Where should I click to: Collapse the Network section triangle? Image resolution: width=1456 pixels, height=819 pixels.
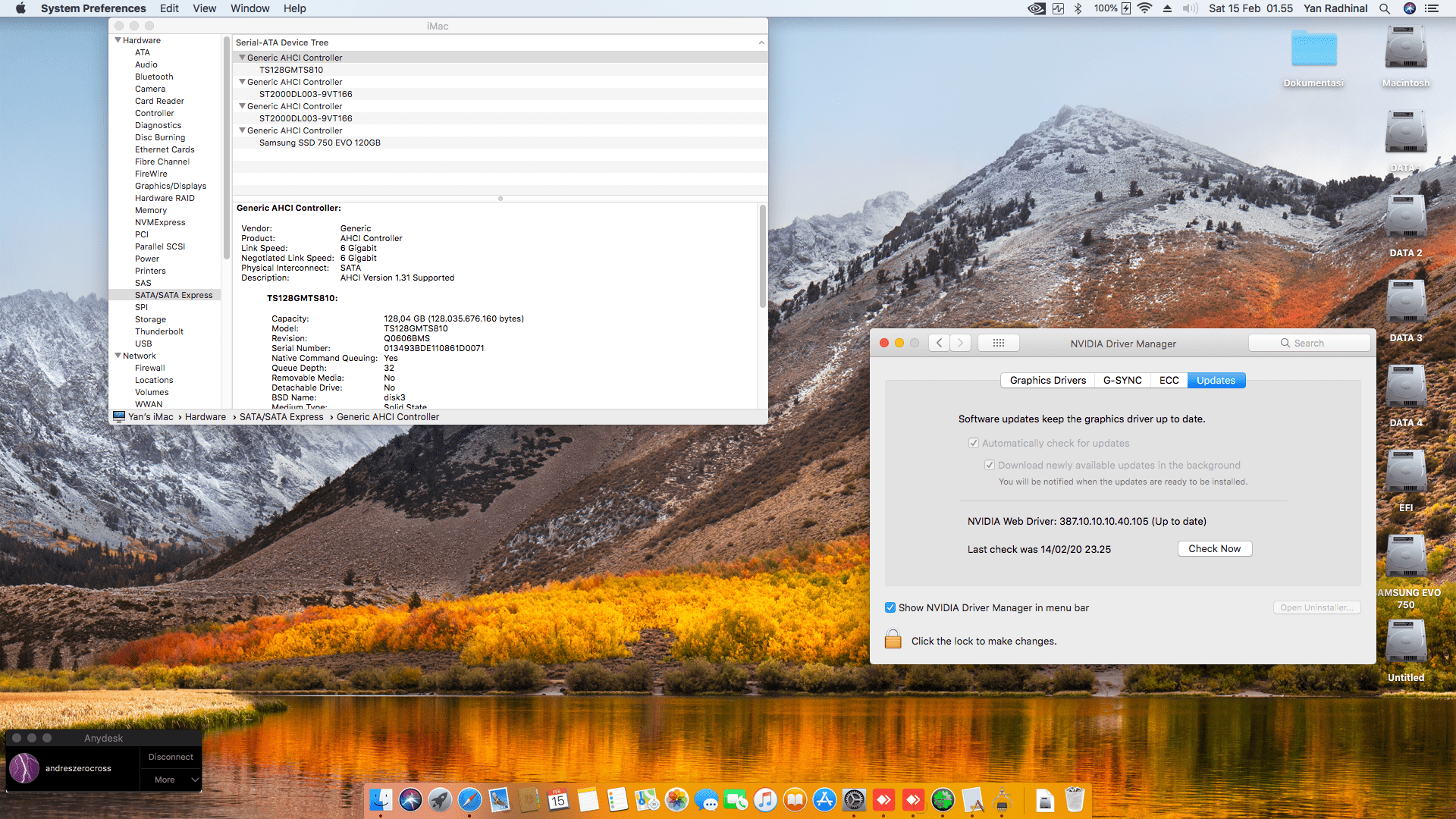pos(118,356)
